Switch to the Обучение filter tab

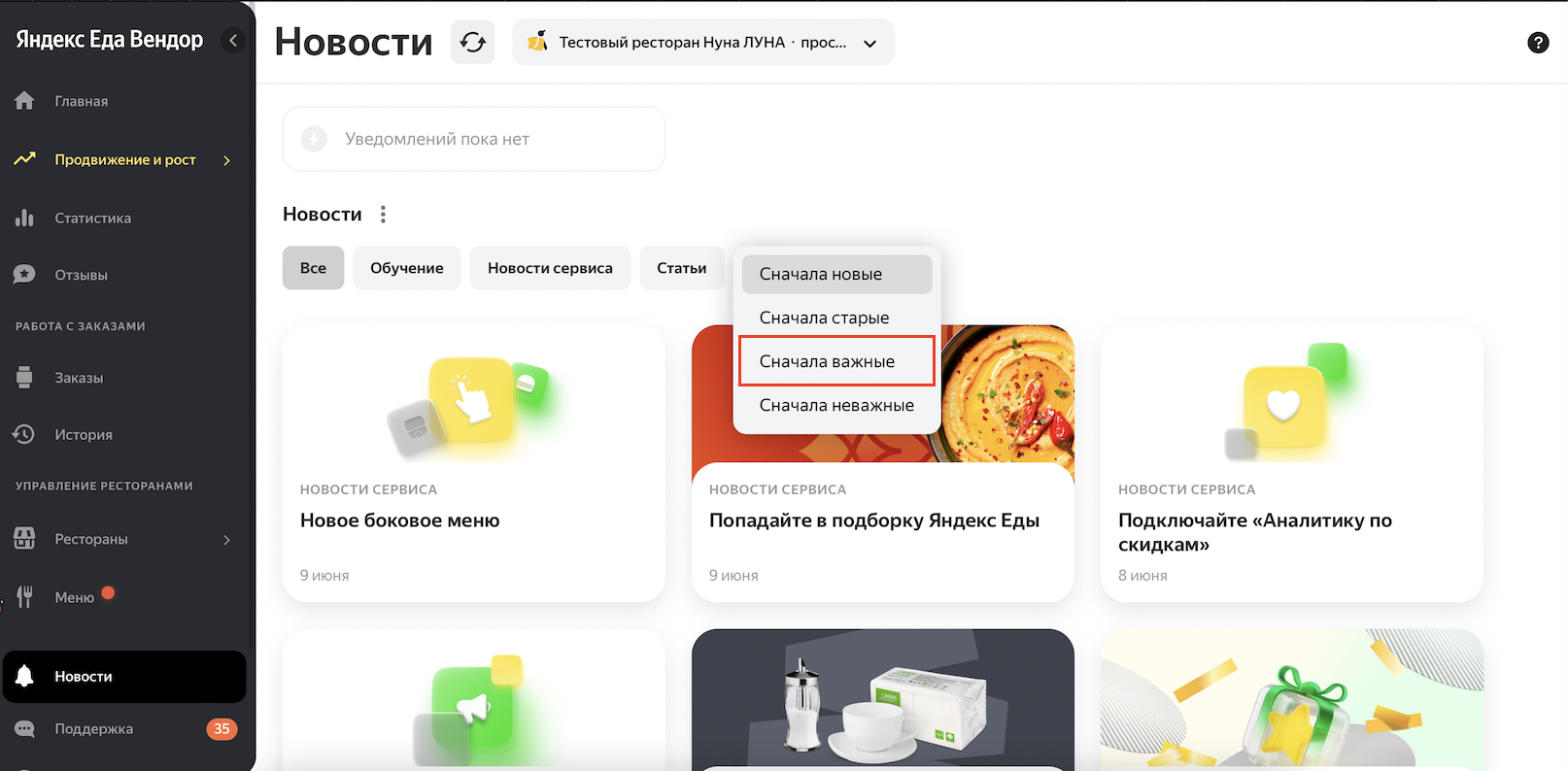tap(406, 268)
